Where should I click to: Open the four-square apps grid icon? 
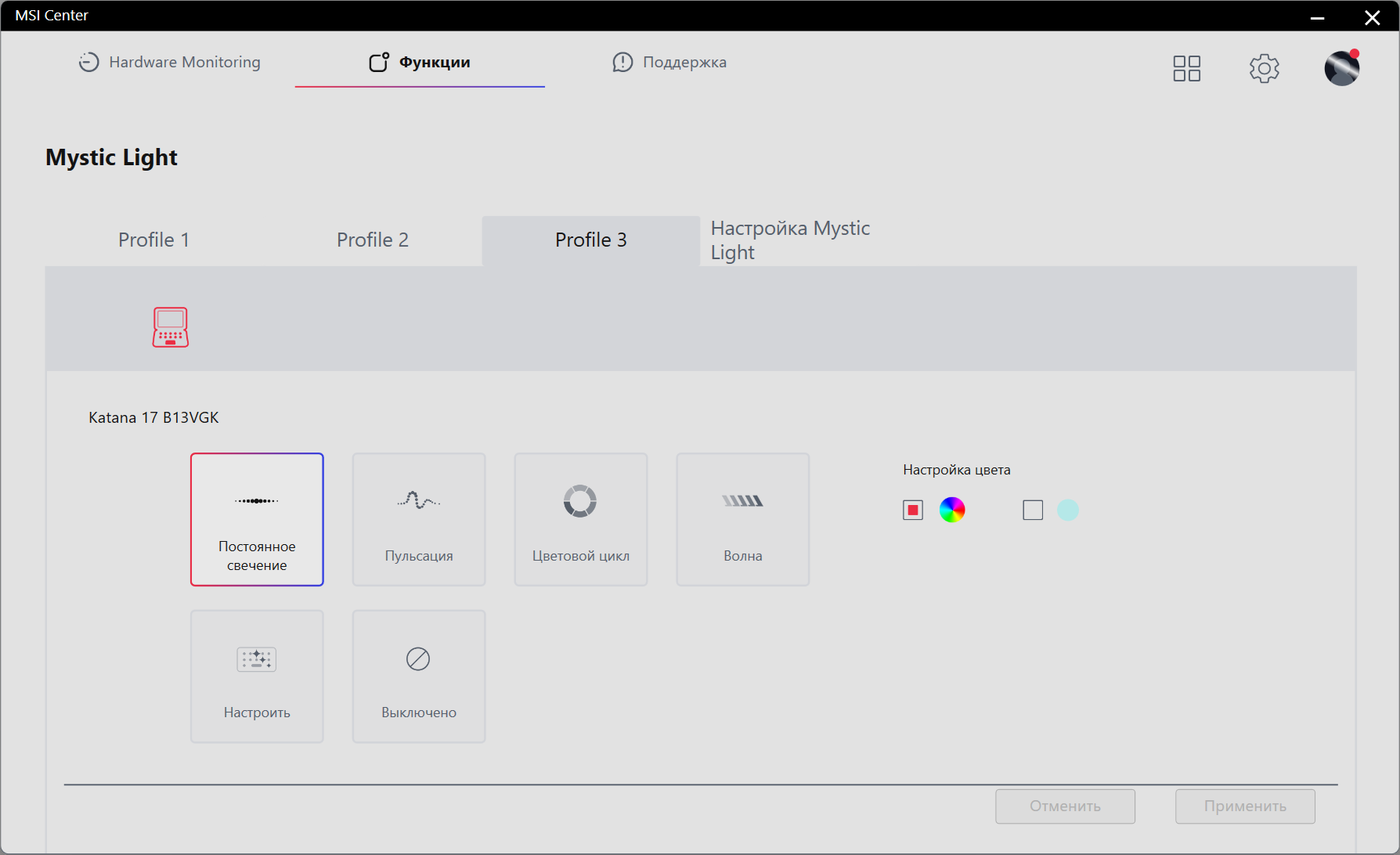point(1187,69)
